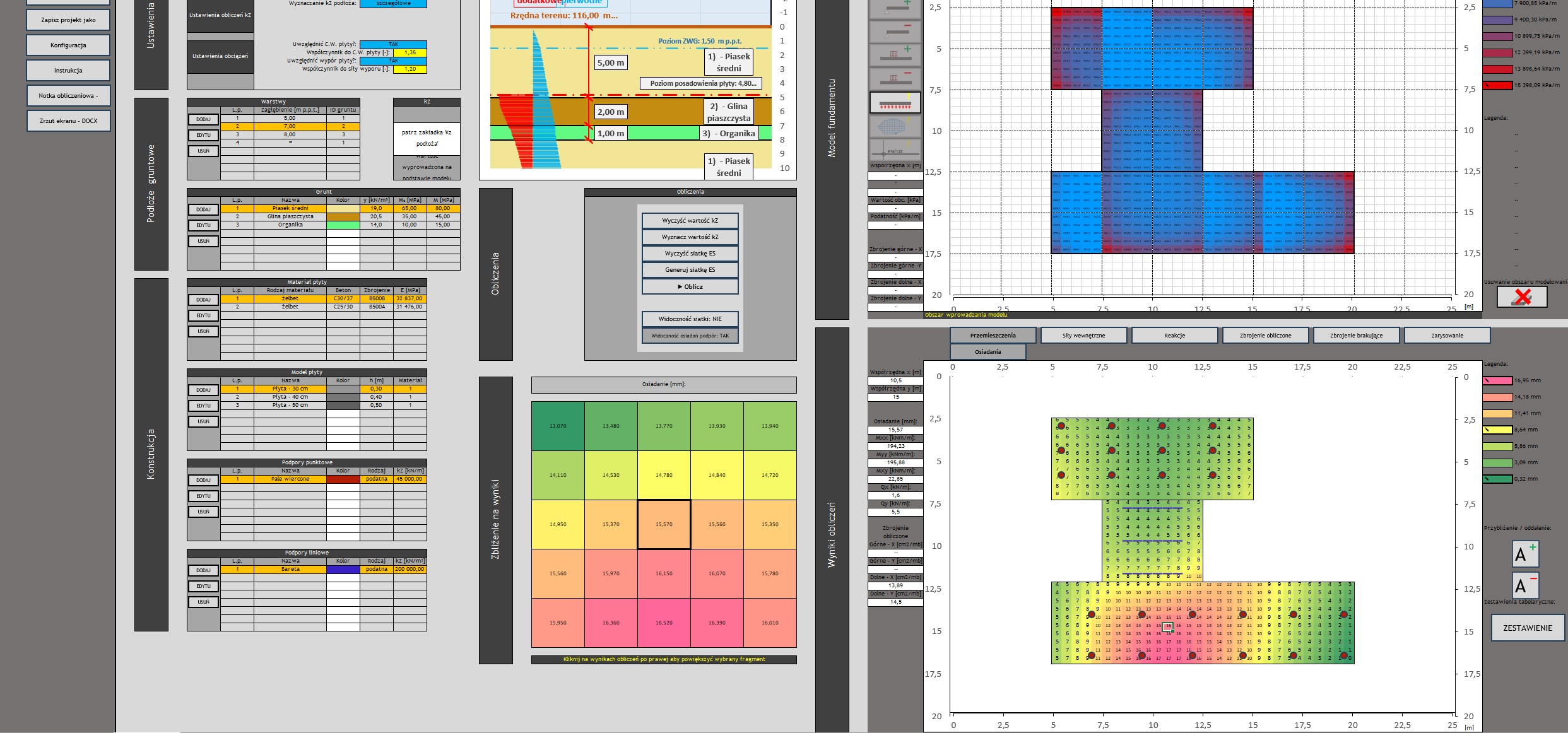Open the Wyznaczanie kZ podłoża szczegółowe selector

click(392, 4)
